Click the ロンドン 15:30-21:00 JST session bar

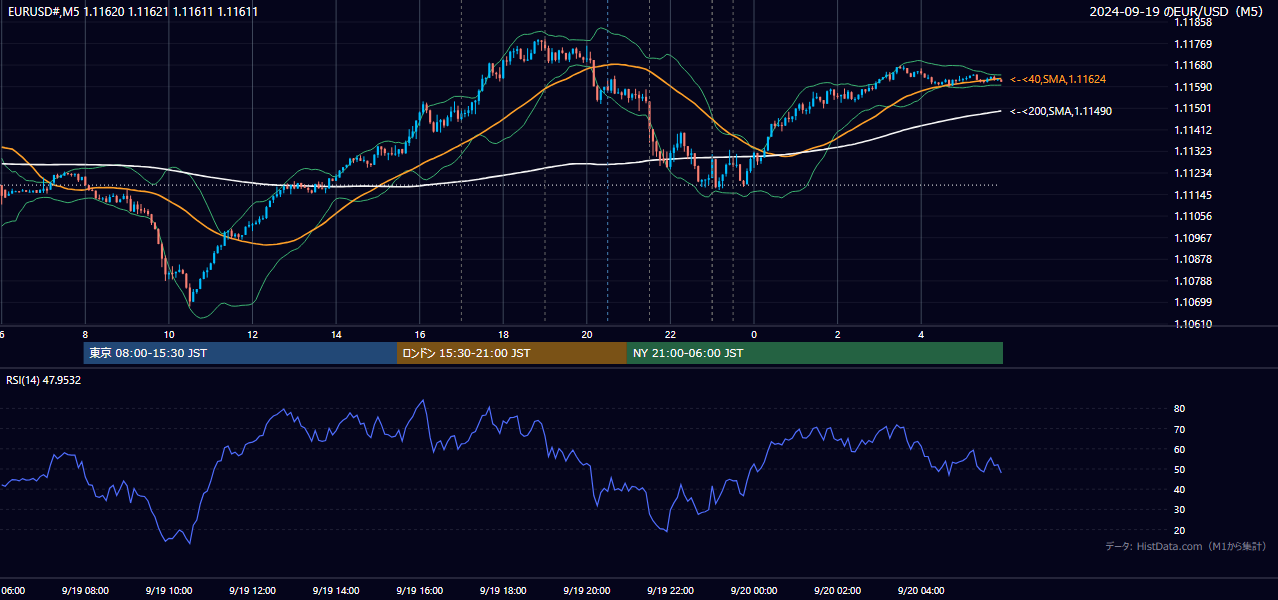pyautogui.click(x=512, y=353)
